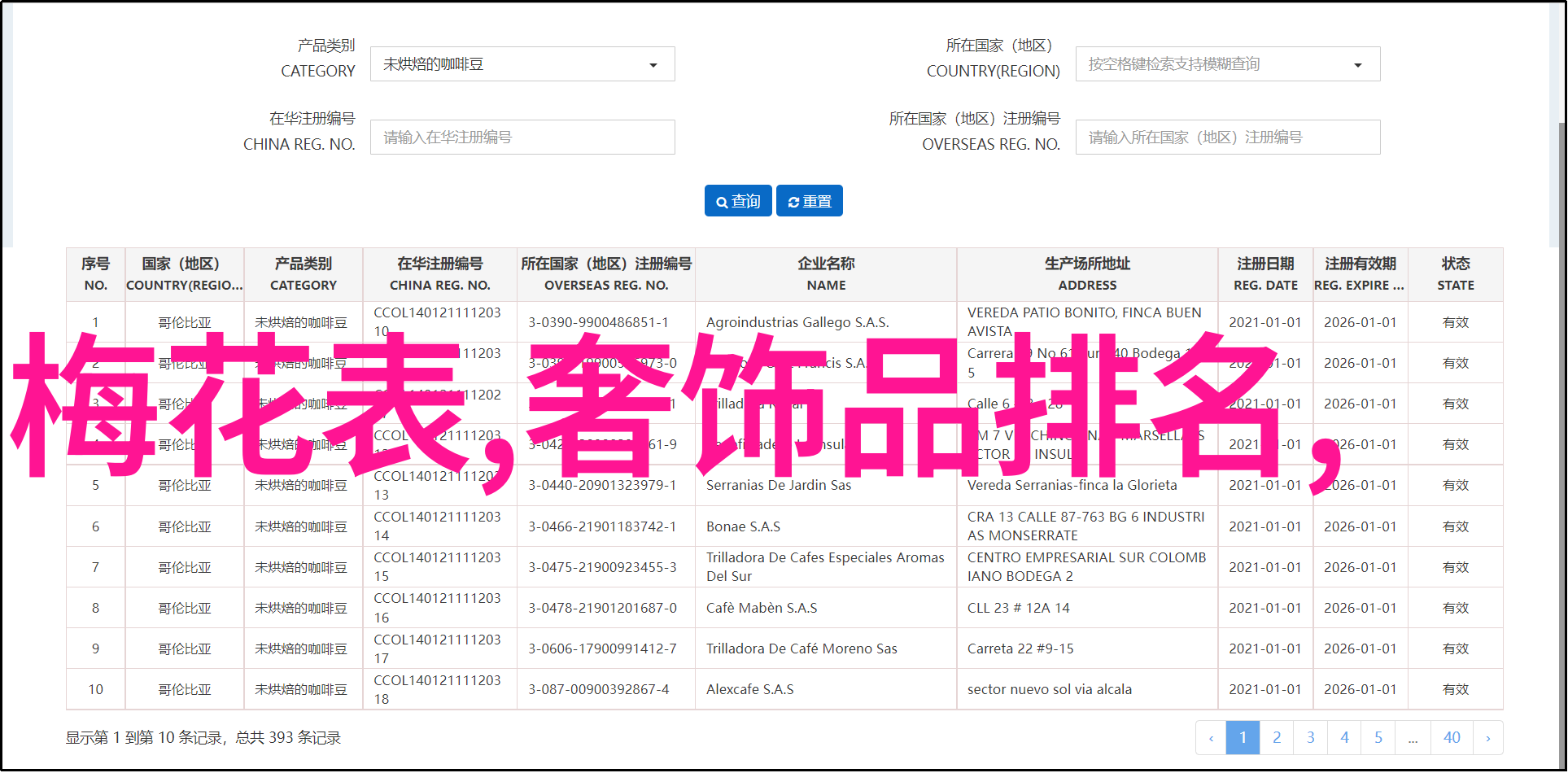This screenshot has width=1568, height=773.
Task: Click address Vereda Serranias-finca la Glorieta
Action: (1072, 485)
